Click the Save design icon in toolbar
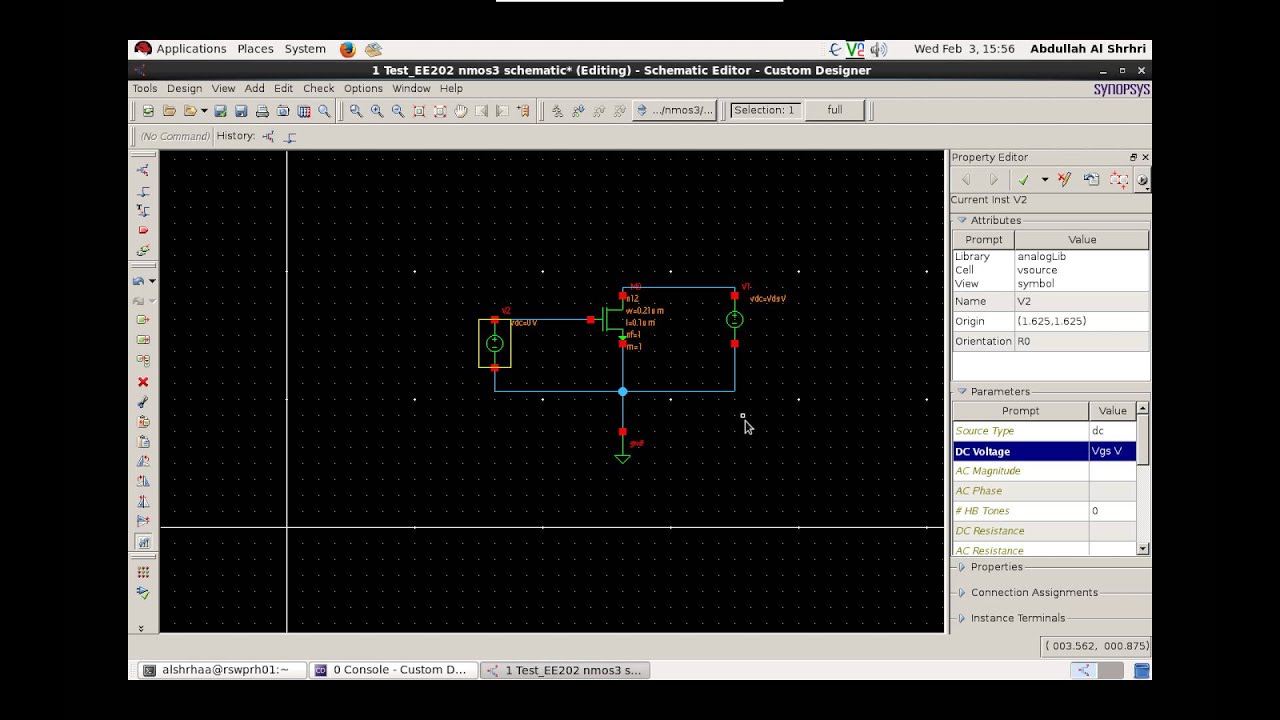1280x720 pixels. (241, 111)
